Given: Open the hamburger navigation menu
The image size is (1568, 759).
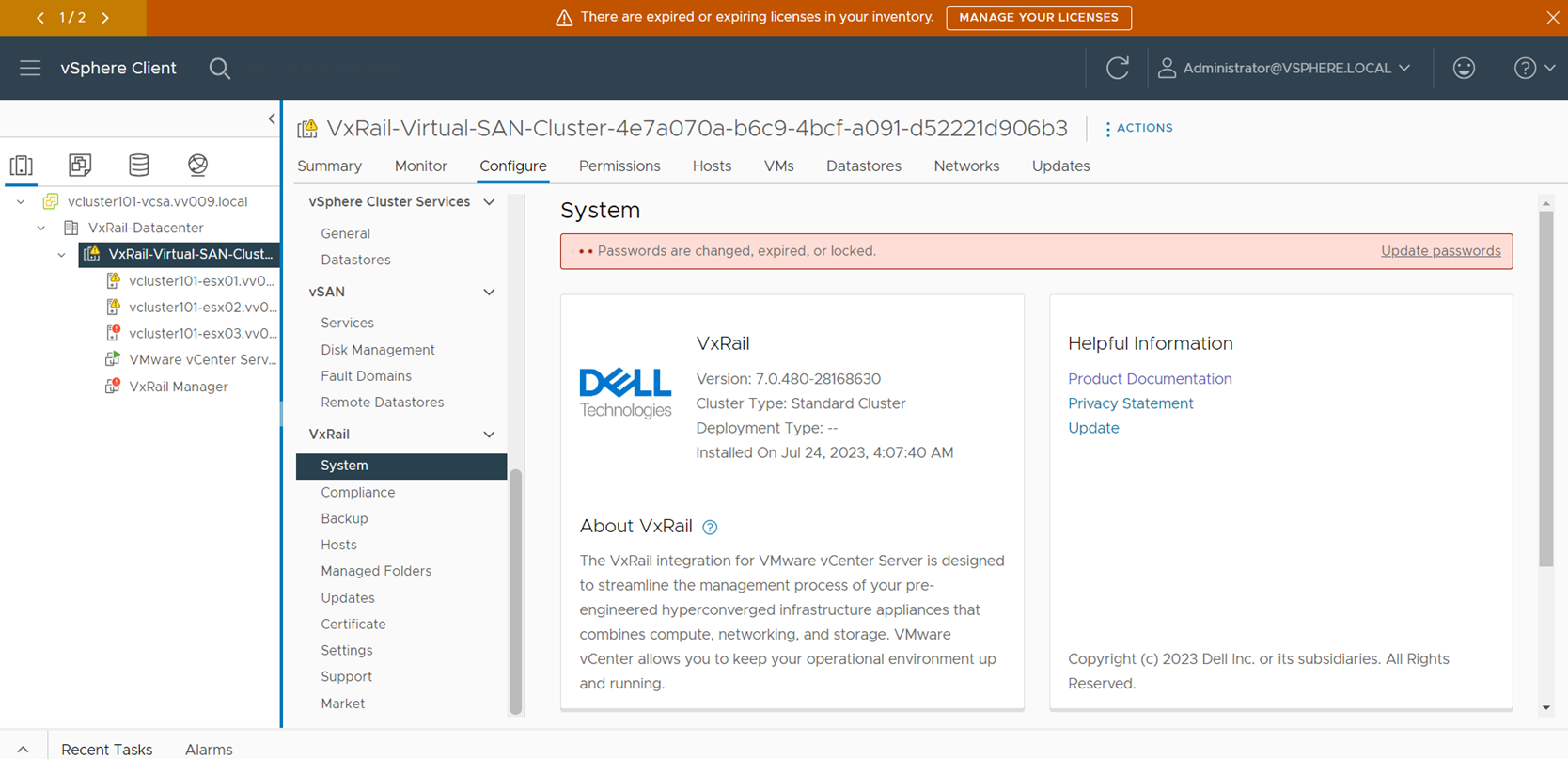Looking at the screenshot, I should pyautogui.click(x=30, y=68).
